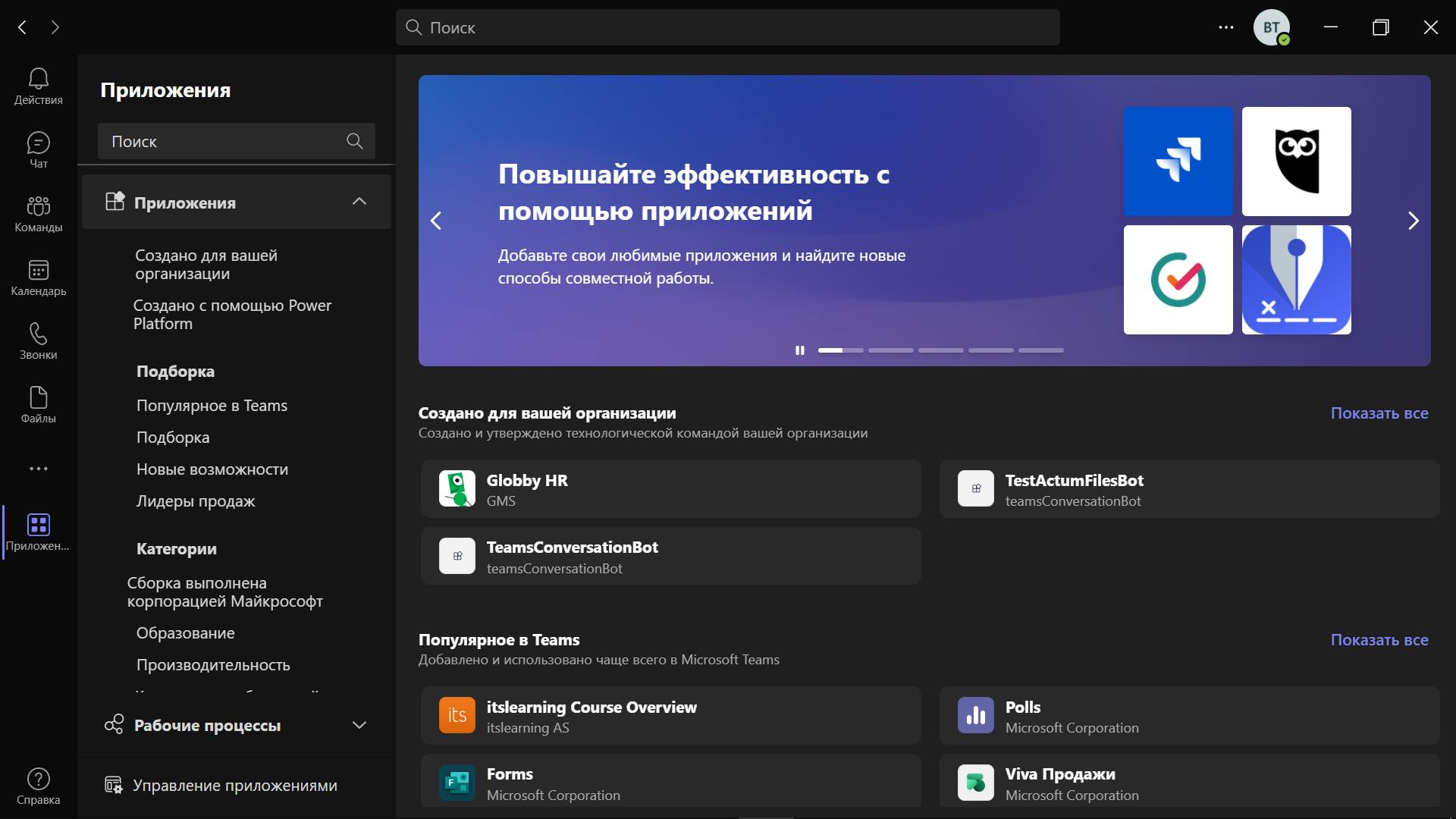
Task: Open the Files (Файлы) sidebar icon
Action: pyautogui.click(x=38, y=405)
